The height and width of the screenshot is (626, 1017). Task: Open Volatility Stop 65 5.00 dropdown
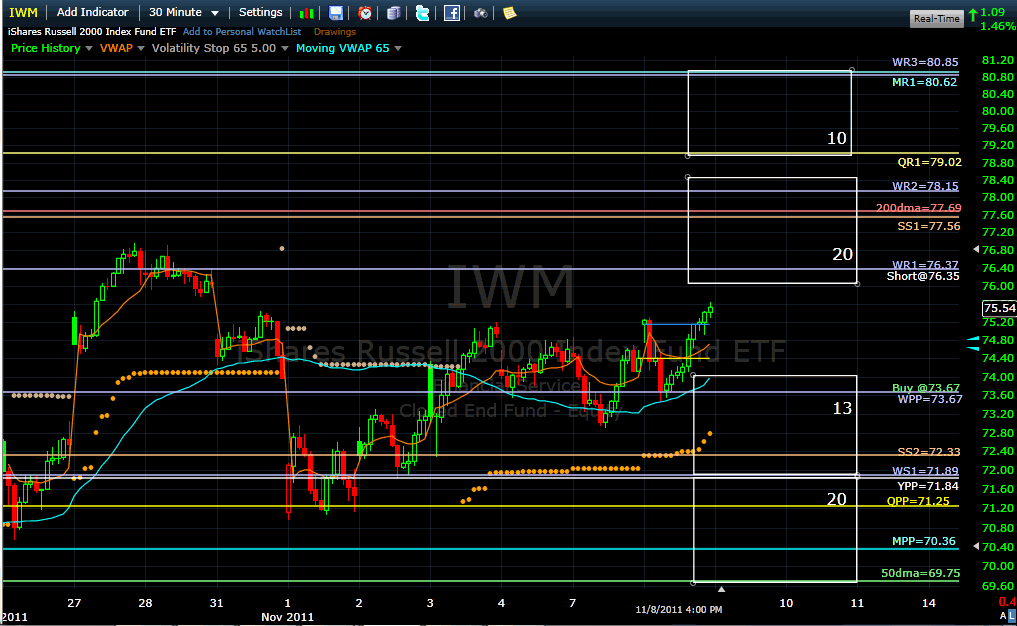coord(285,49)
